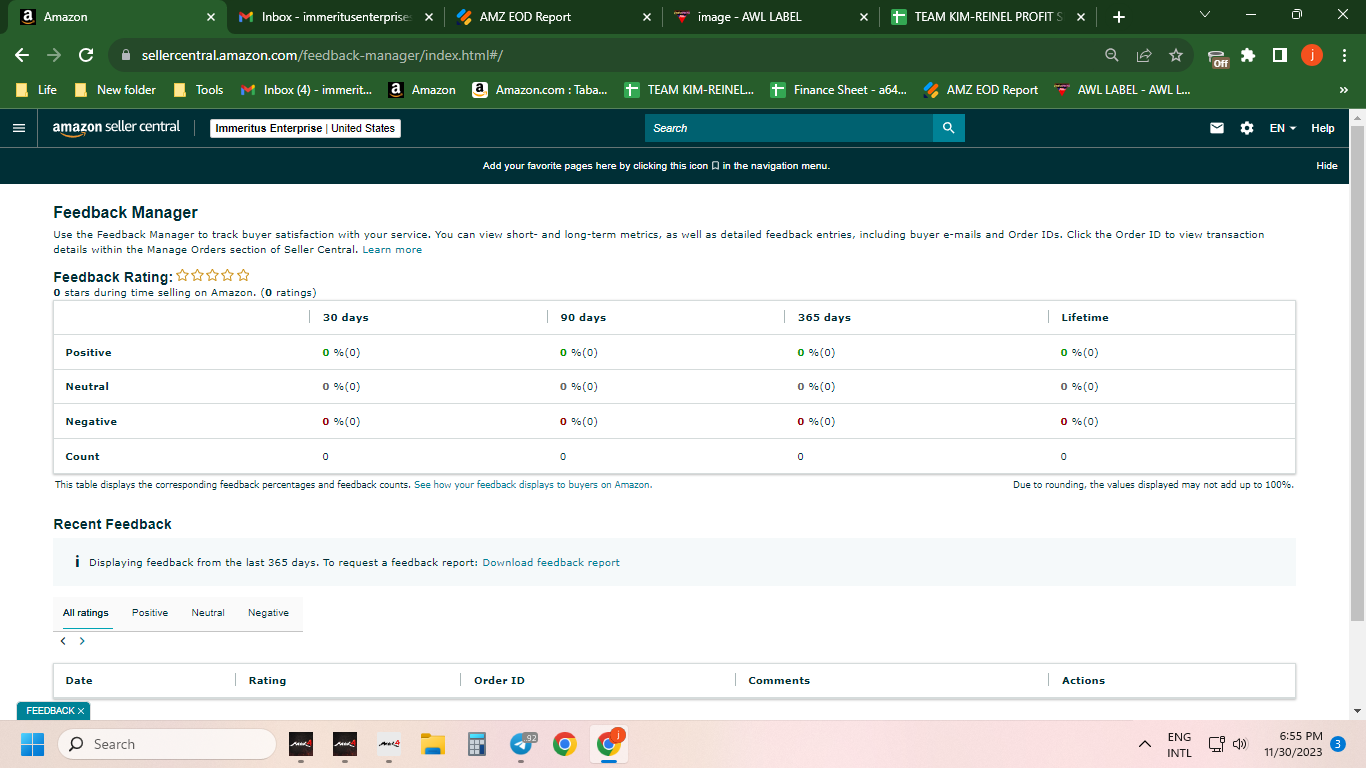
Task: Switch to the All ratings tab
Action: pyautogui.click(x=86, y=613)
